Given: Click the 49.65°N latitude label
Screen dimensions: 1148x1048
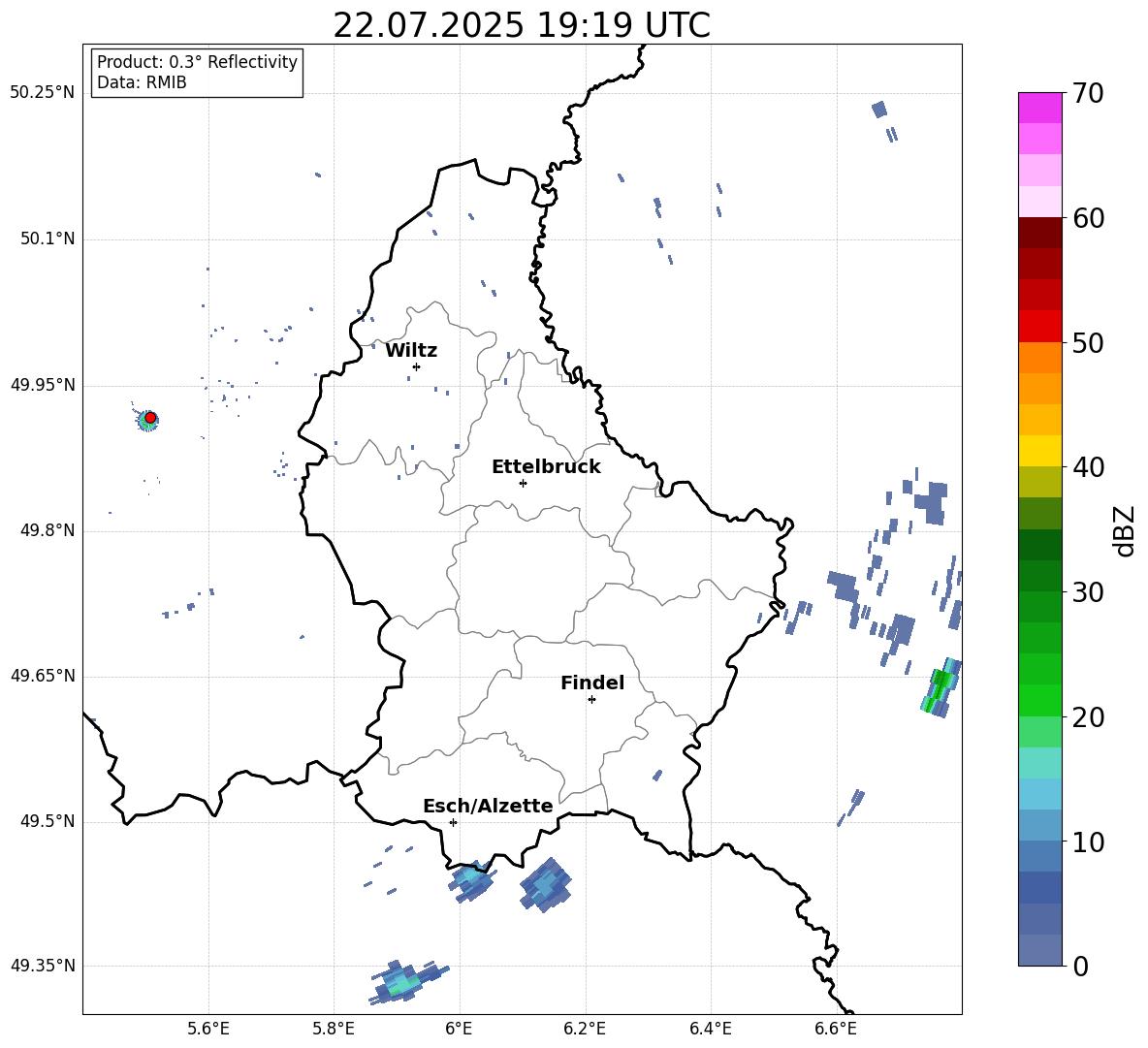Looking at the screenshot, I should click(x=43, y=676).
